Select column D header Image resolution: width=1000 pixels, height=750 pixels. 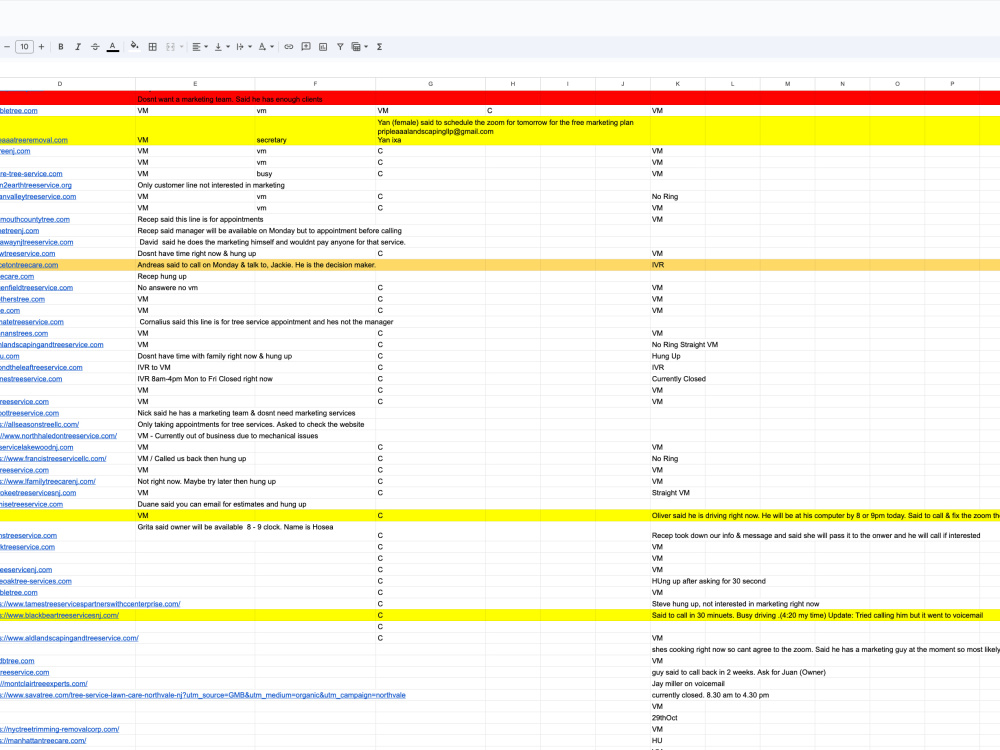(x=60, y=84)
